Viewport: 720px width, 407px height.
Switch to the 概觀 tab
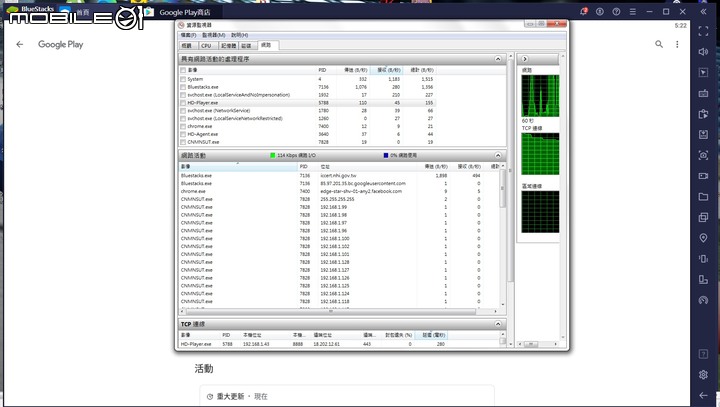(187, 45)
